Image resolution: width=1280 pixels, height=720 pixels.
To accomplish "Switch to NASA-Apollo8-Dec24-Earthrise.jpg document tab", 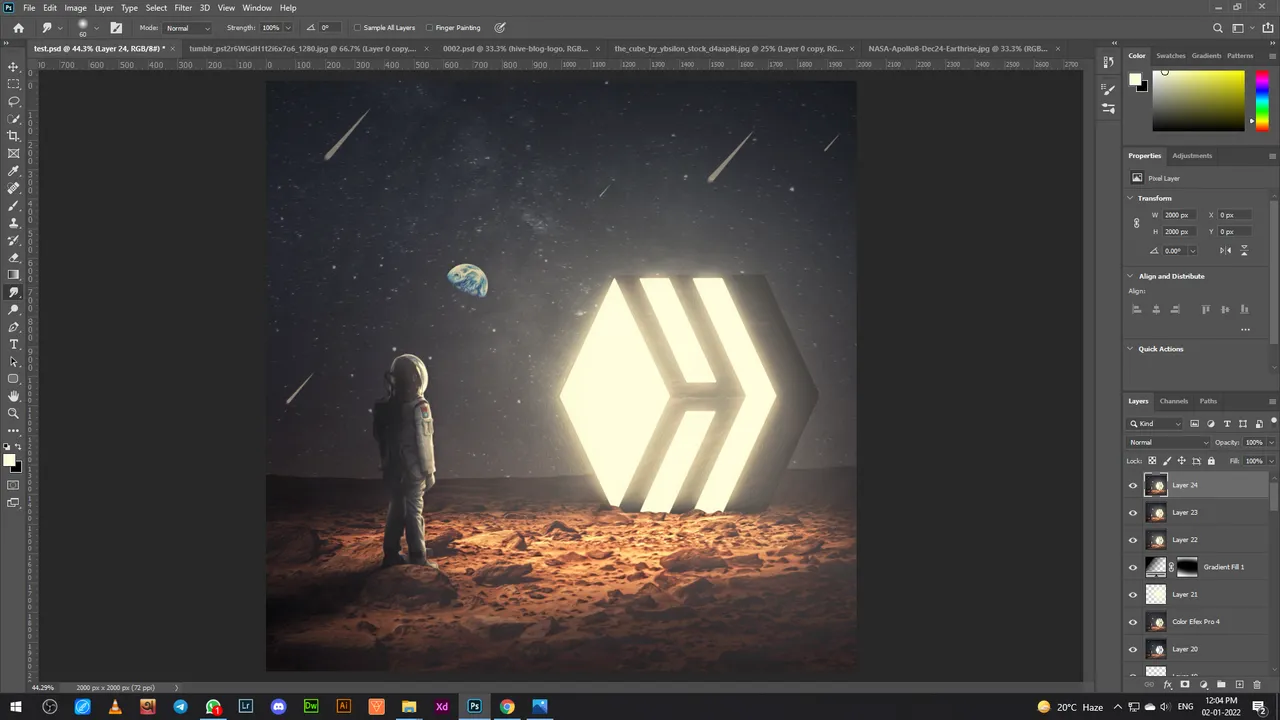I will coord(957,48).
